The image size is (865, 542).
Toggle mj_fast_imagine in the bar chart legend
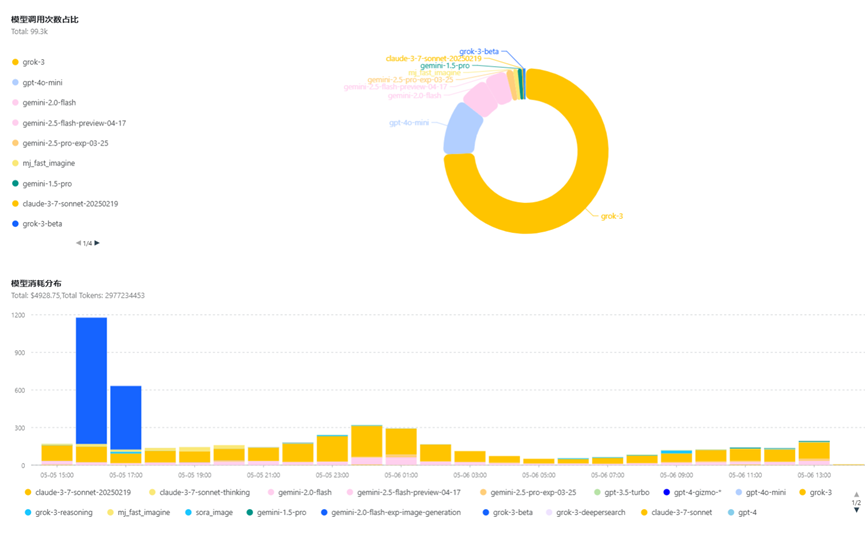(x=138, y=513)
